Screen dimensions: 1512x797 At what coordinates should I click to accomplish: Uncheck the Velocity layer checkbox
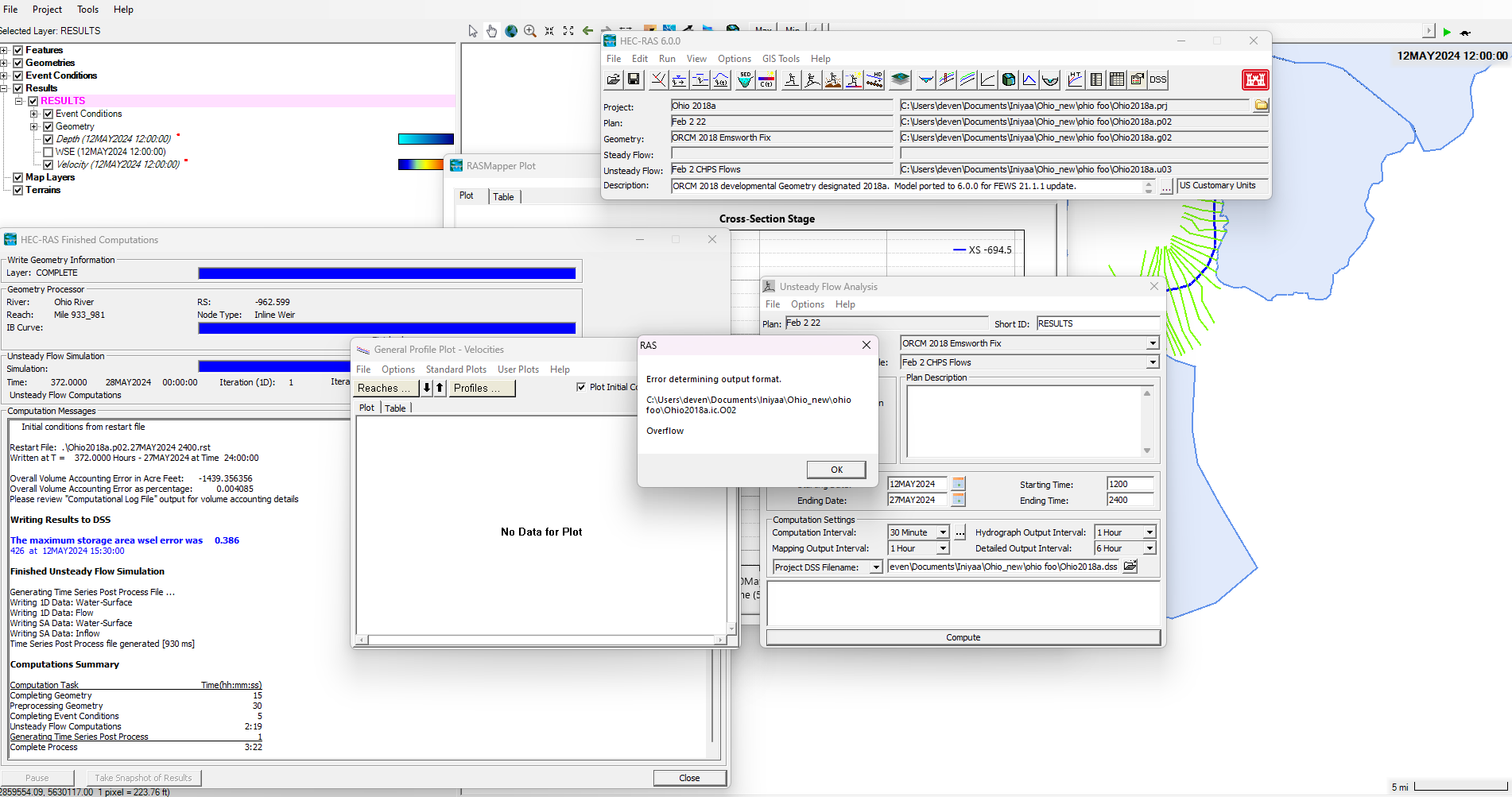(x=48, y=164)
